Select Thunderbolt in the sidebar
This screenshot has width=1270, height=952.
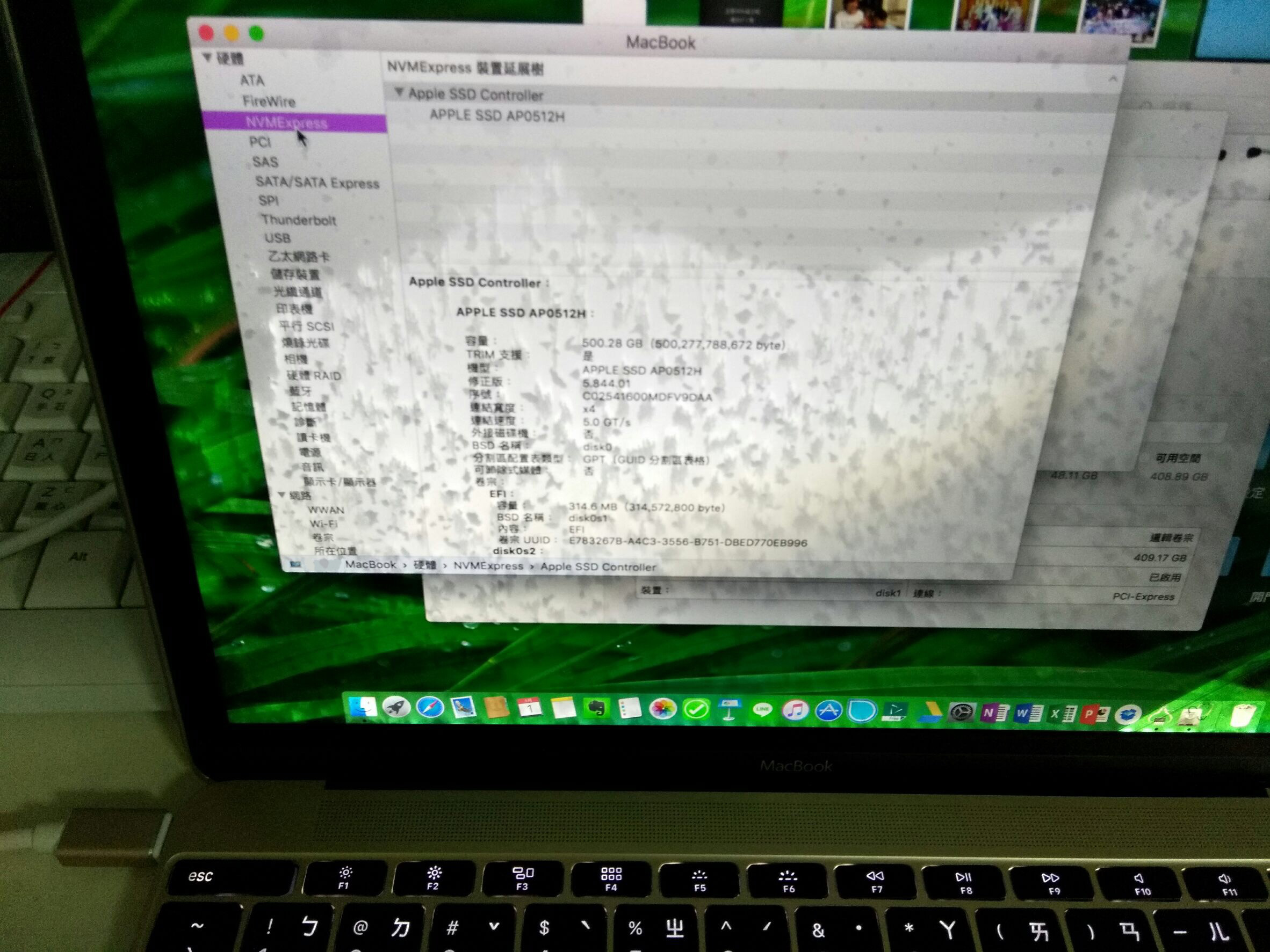[x=298, y=220]
